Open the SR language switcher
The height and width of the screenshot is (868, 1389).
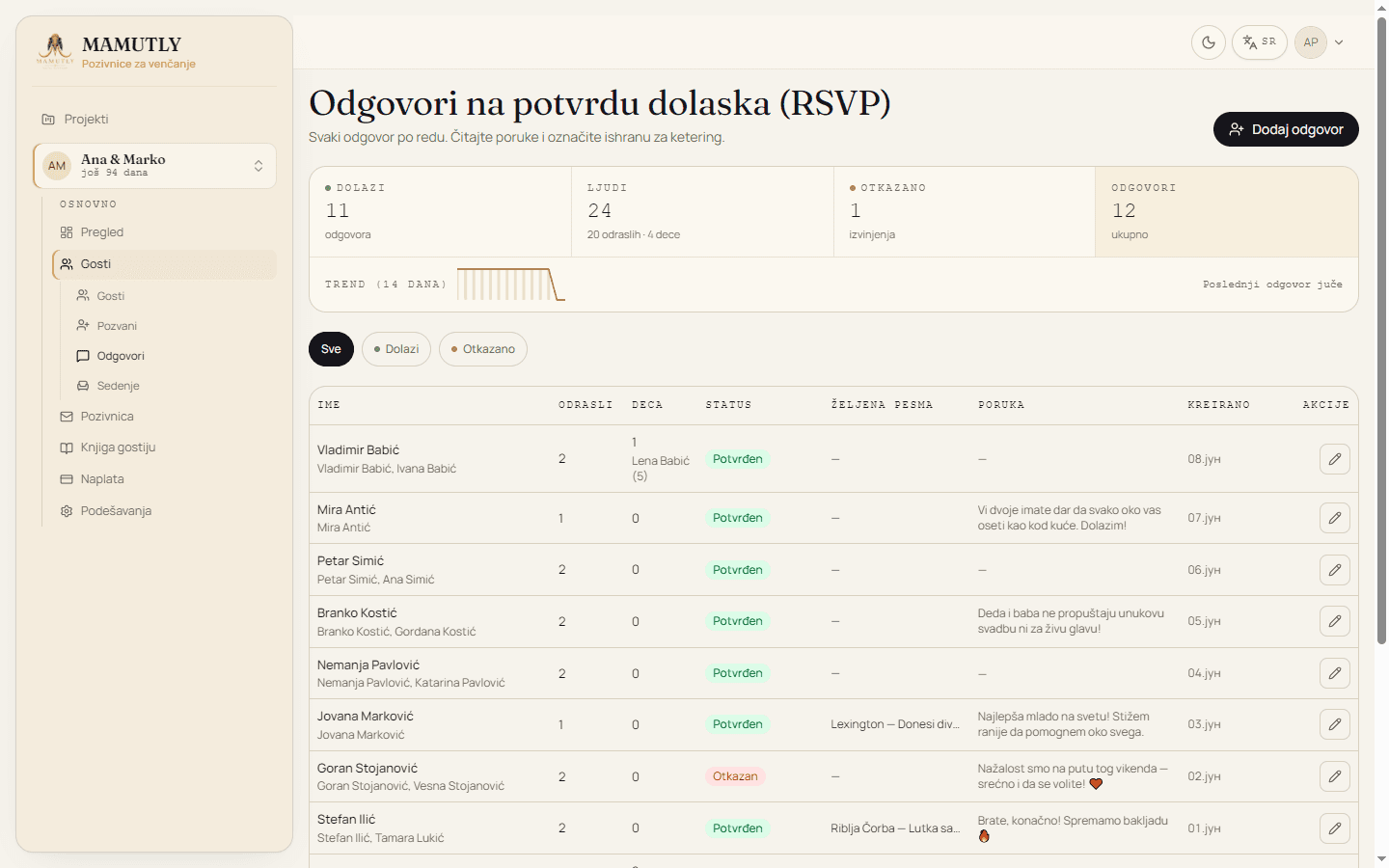click(1259, 42)
